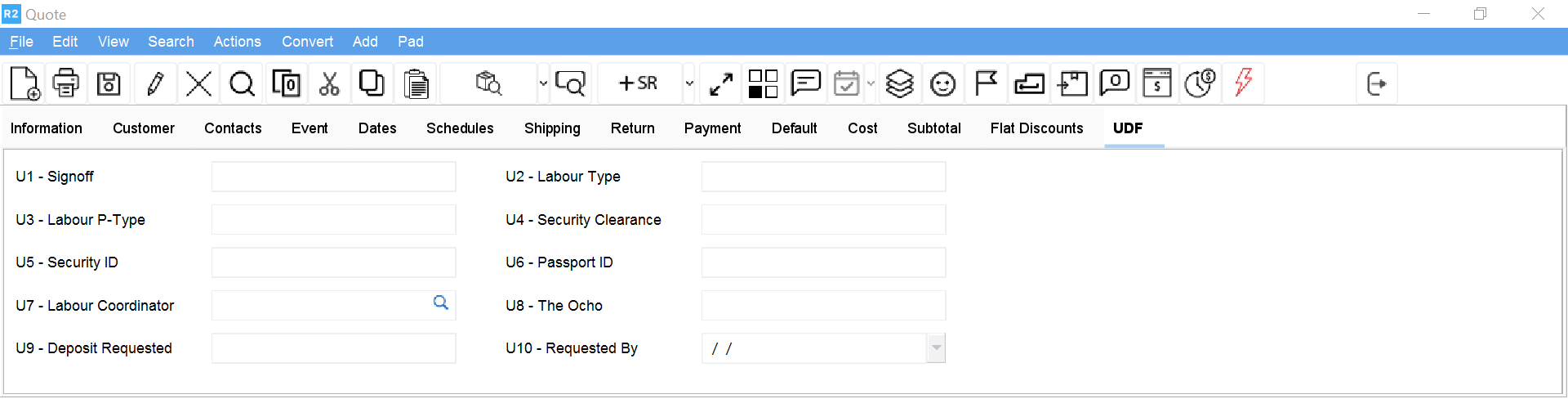Click the clipboard paste icon

[416, 83]
